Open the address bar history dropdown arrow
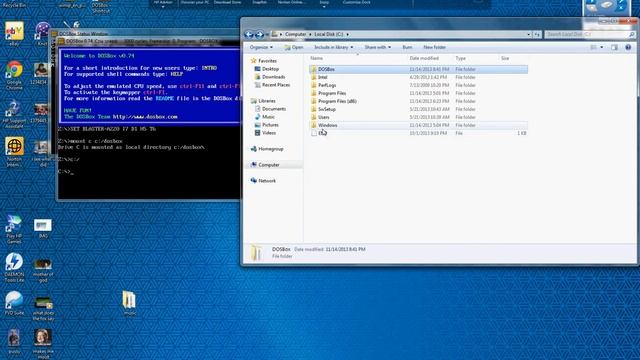 [529, 35]
